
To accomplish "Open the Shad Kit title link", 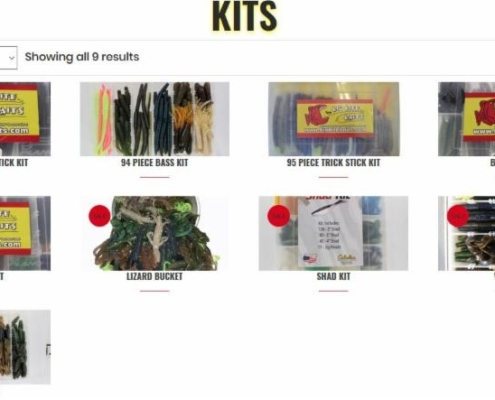I will pos(333,276).
